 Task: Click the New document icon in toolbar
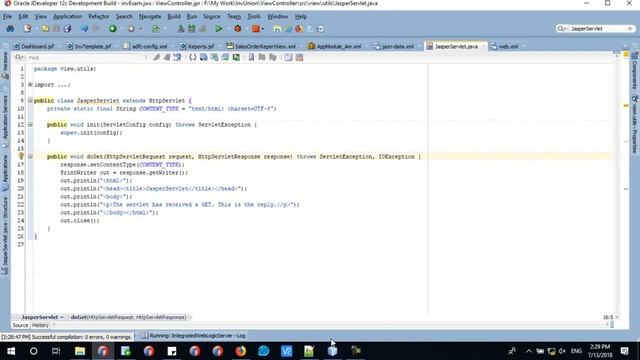[x=27, y=29]
